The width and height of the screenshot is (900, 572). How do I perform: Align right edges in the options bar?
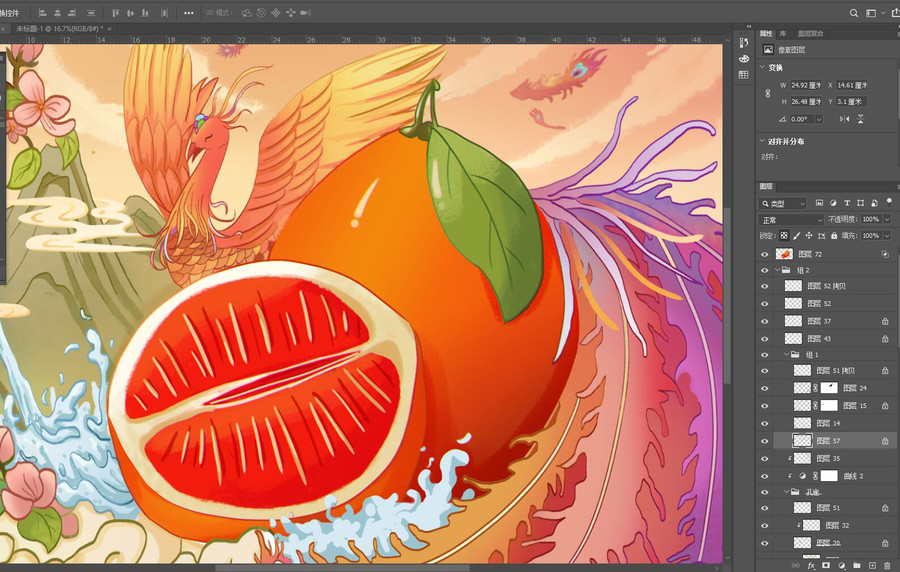72,13
